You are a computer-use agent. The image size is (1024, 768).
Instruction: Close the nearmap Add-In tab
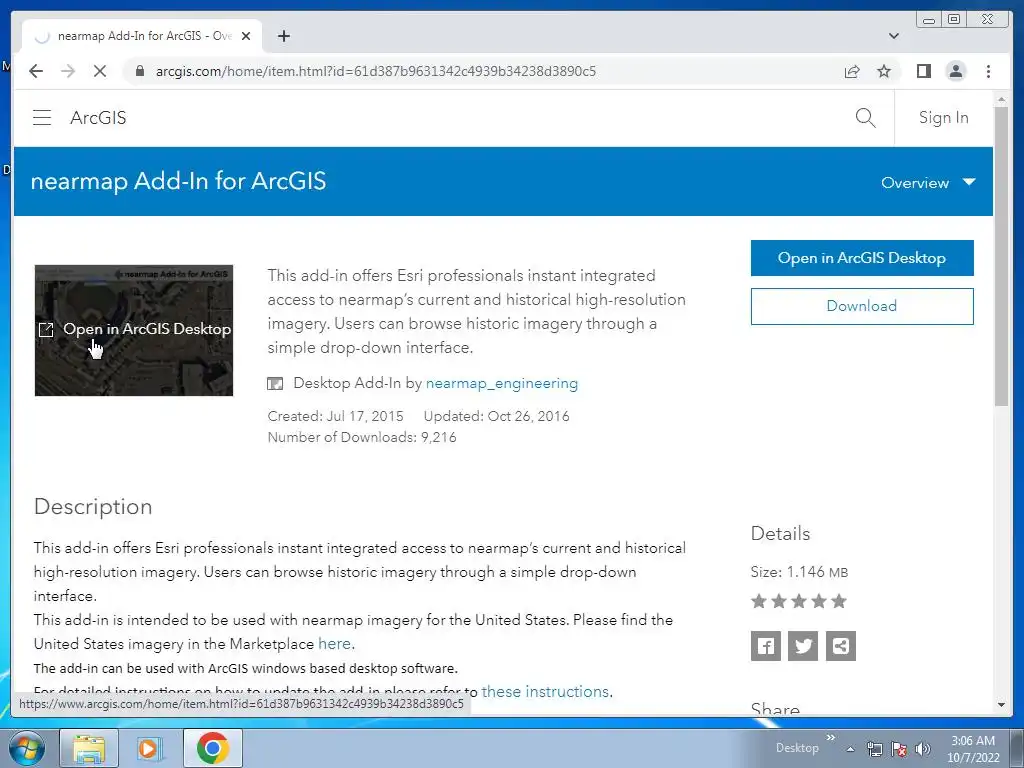tap(246, 36)
